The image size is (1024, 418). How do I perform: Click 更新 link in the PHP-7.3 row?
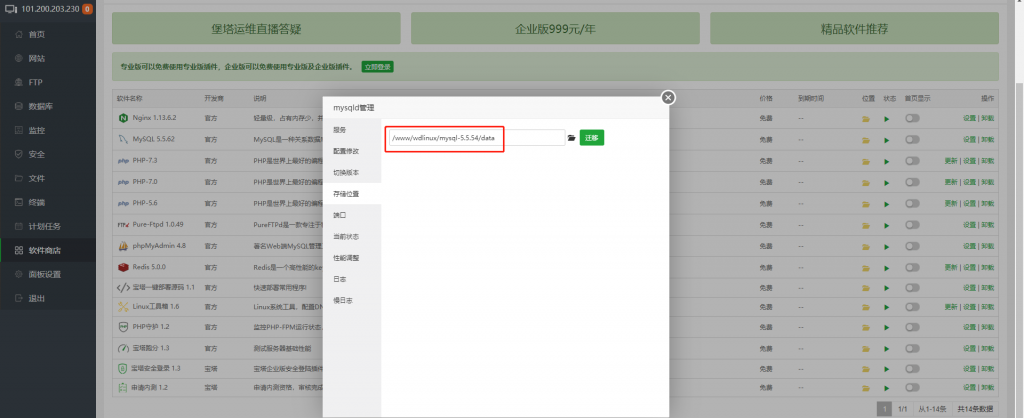click(x=950, y=161)
